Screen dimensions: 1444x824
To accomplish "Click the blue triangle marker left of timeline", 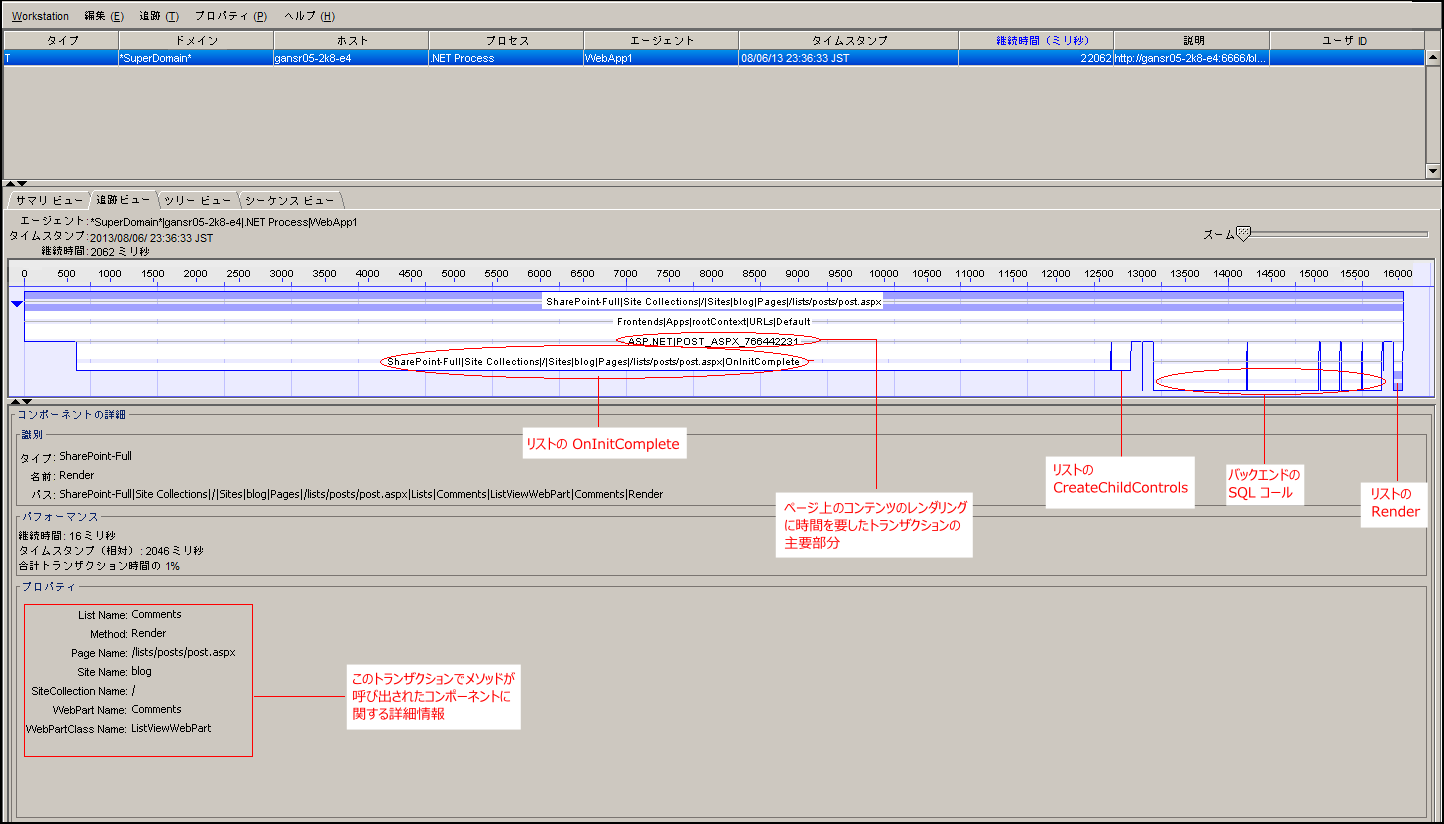I will point(17,304).
